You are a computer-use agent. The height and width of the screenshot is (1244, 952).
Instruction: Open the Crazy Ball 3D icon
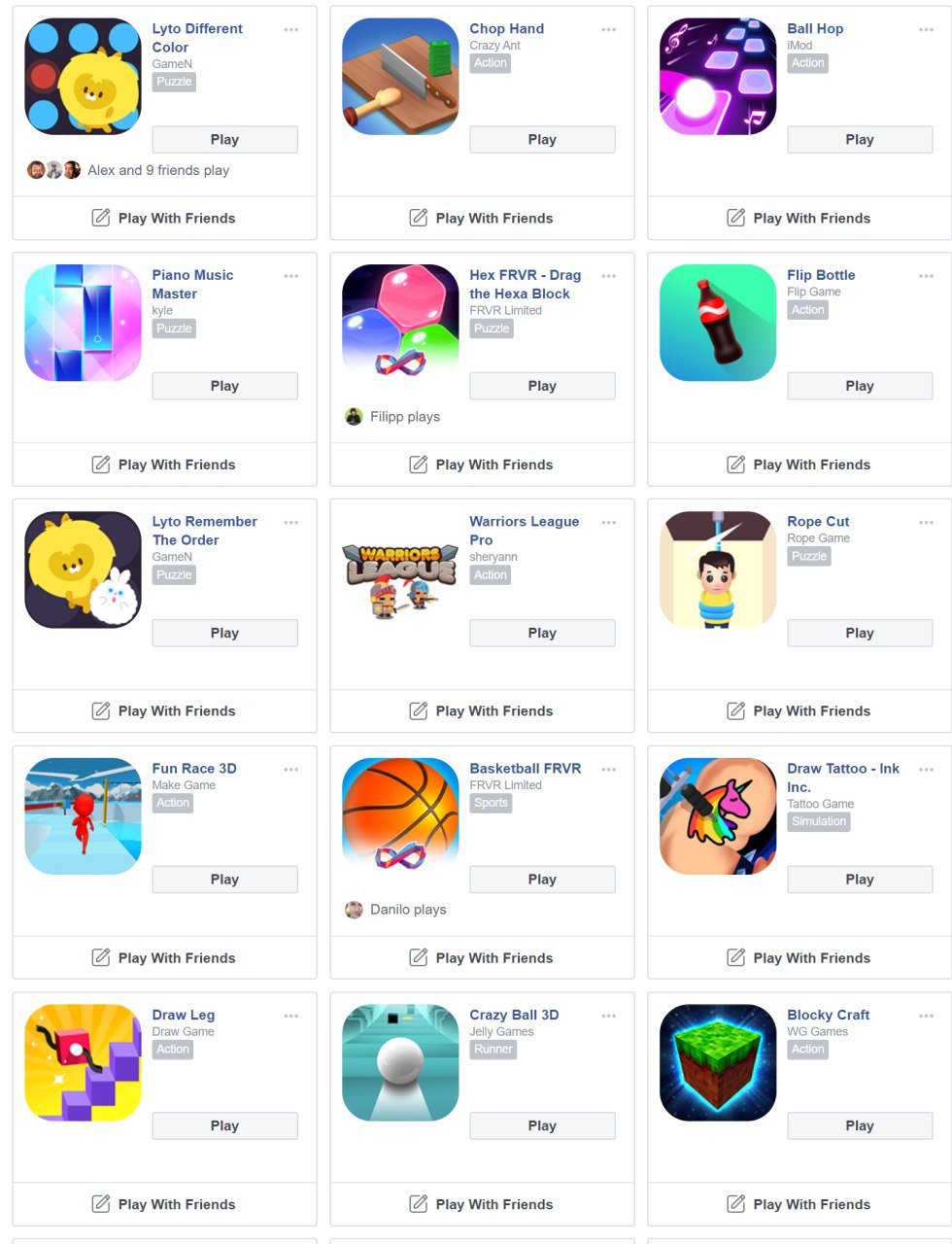[x=400, y=1062]
